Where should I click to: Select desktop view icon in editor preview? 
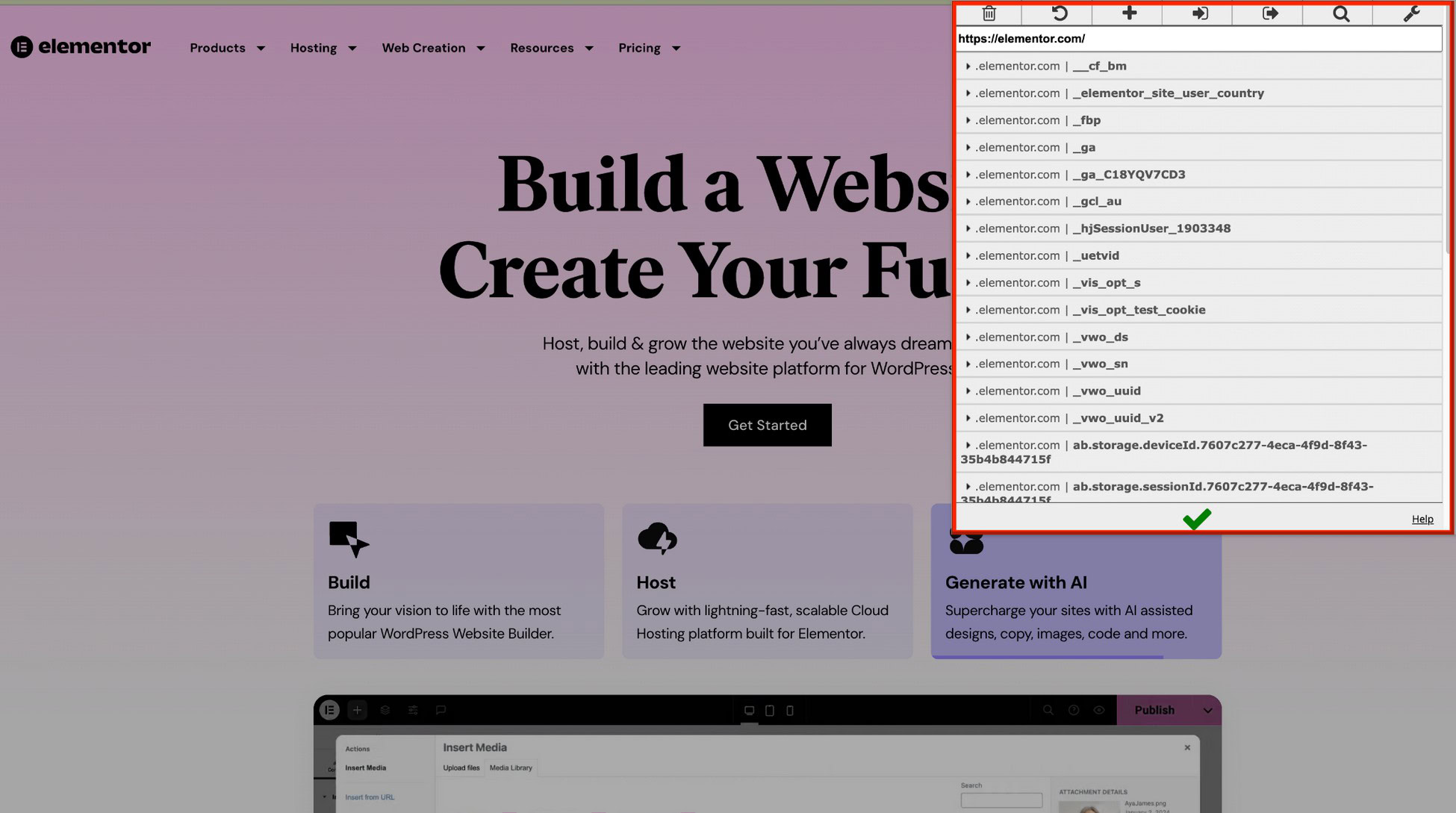pyautogui.click(x=749, y=711)
